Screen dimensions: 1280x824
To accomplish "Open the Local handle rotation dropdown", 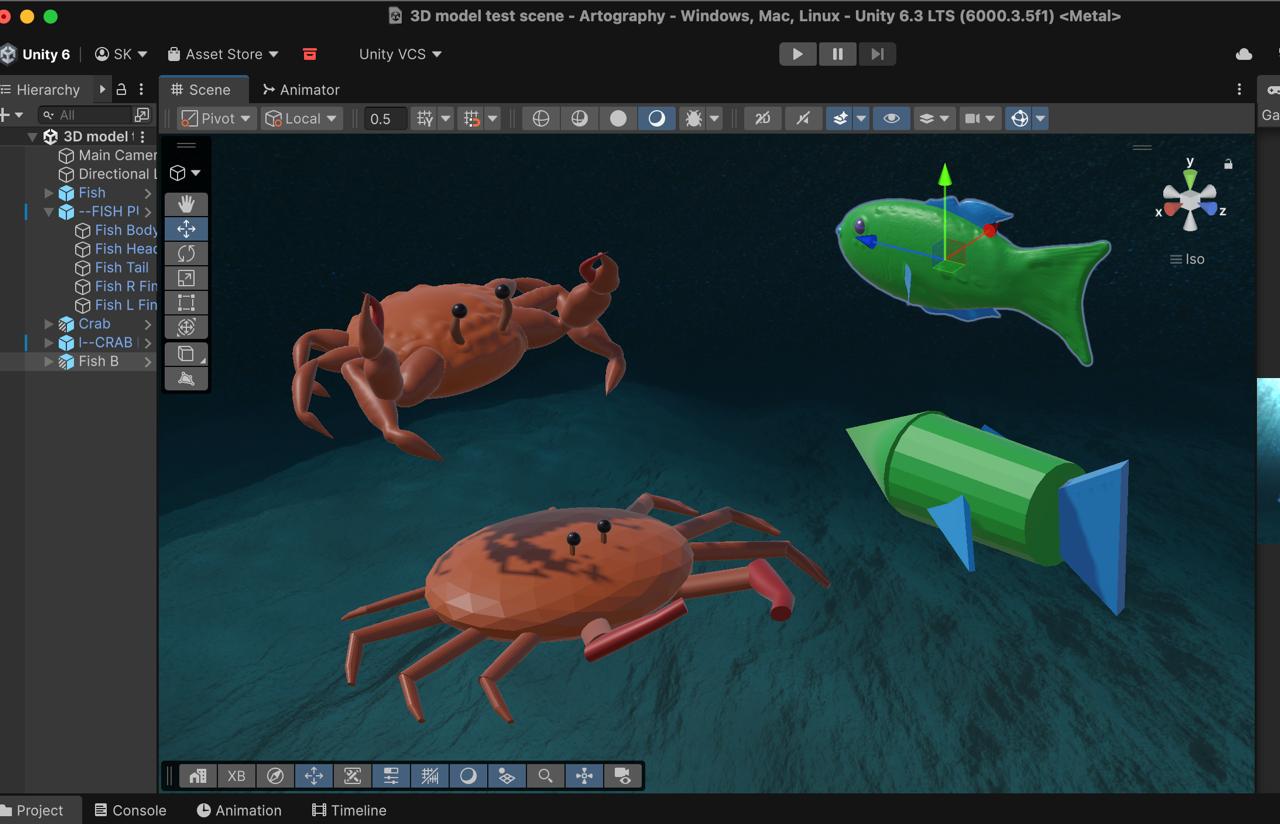I will point(301,118).
